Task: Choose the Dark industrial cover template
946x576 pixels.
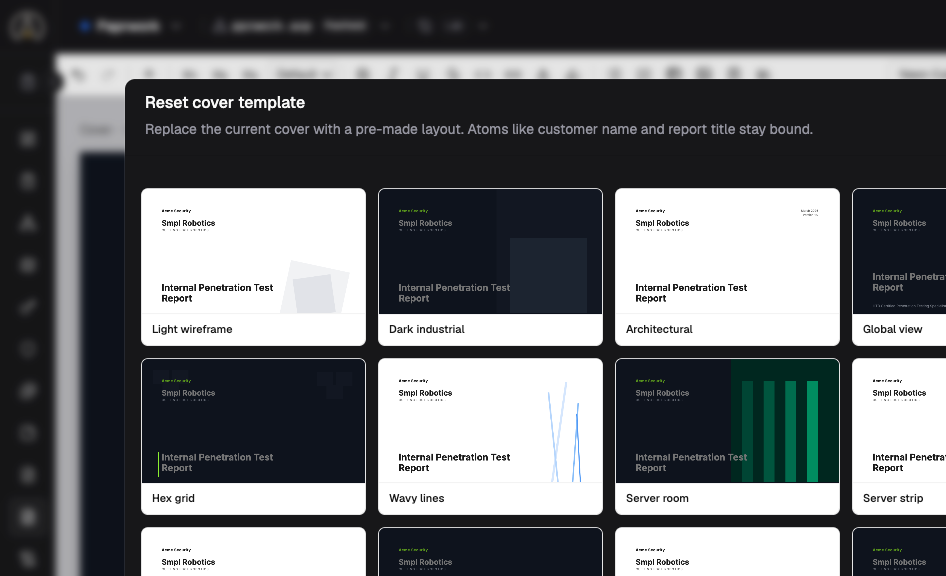Action: coord(490,267)
